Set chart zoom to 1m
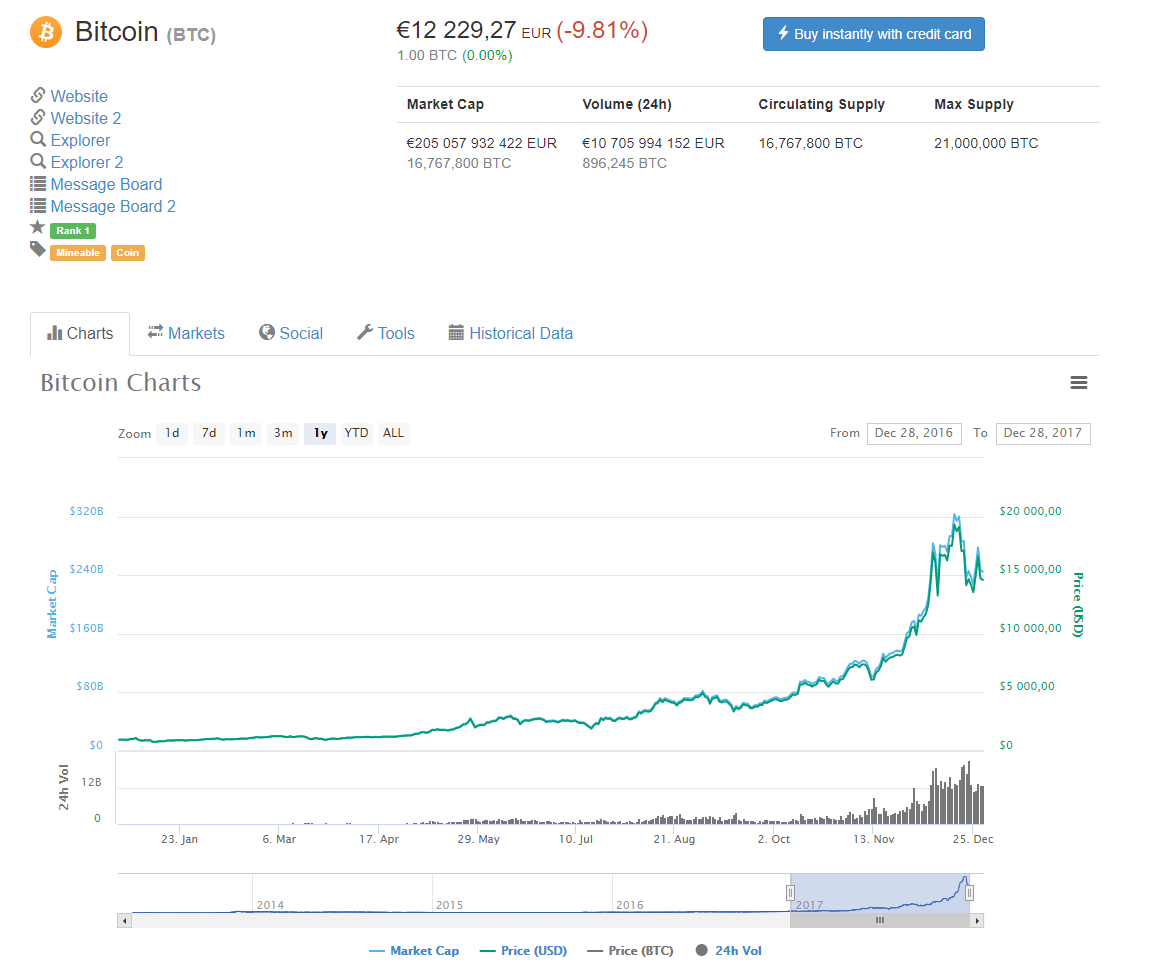Screen dimensions: 1150x966 coord(246,433)
